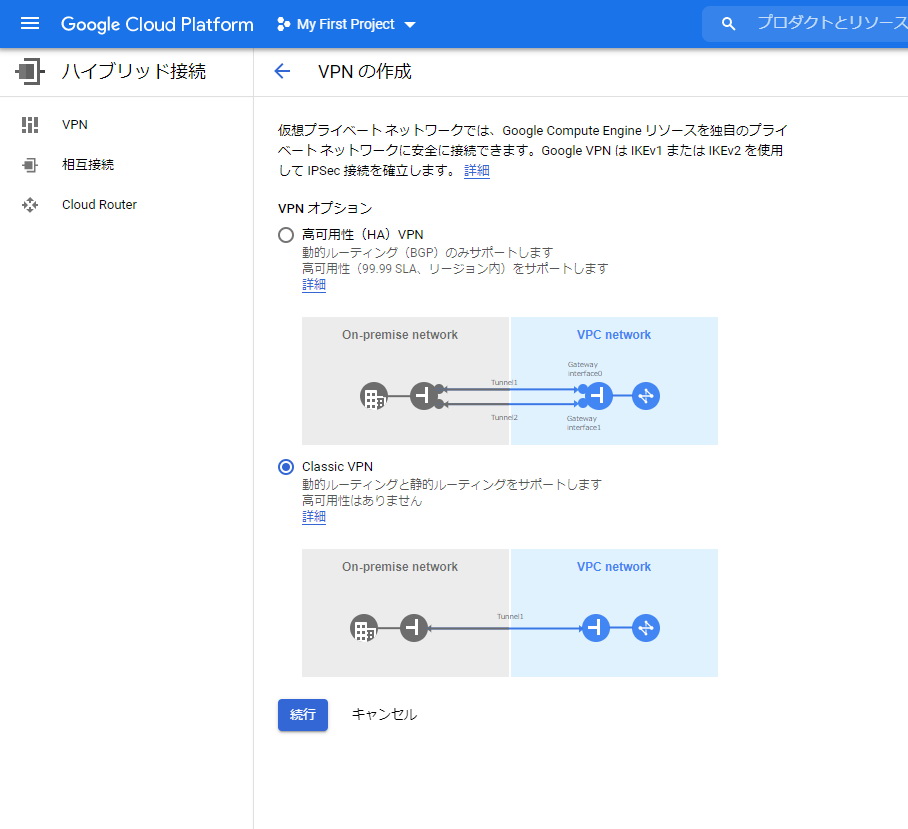Go back using the arrow icon
The image size is (908, 829).
(x=282, y=71)
